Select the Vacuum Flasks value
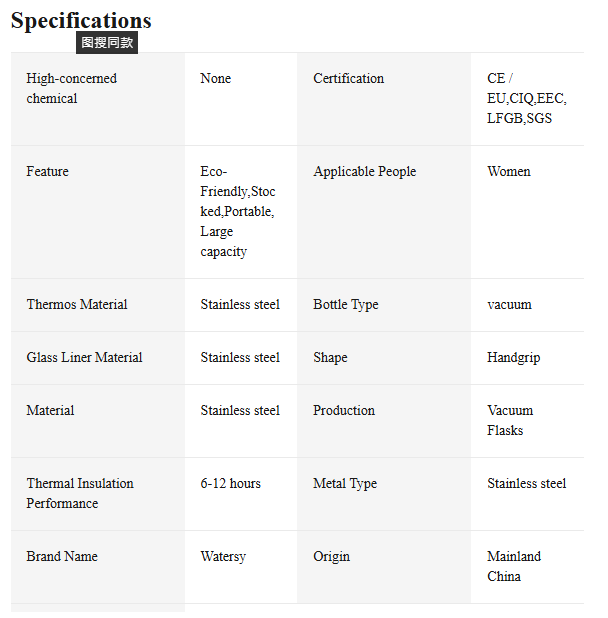The height and width of the screenshot is (618, 608). click(x=510, y=421)
